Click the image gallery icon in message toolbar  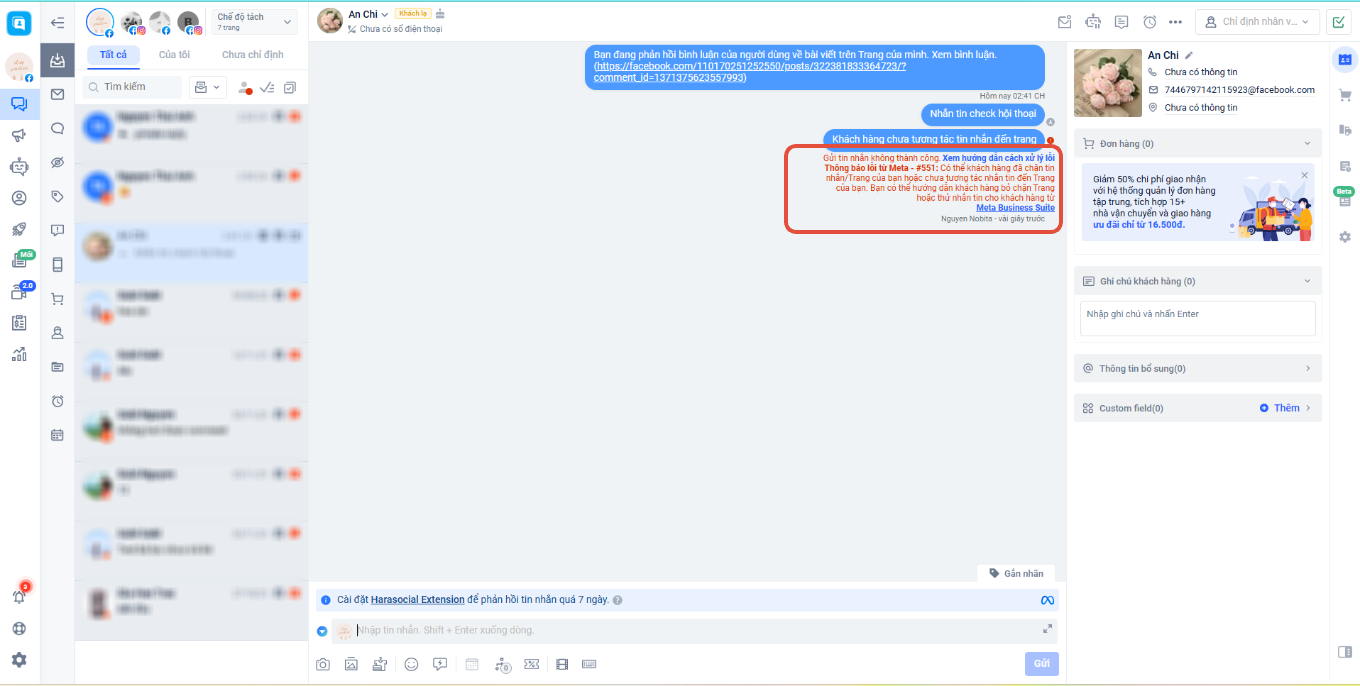351,664
